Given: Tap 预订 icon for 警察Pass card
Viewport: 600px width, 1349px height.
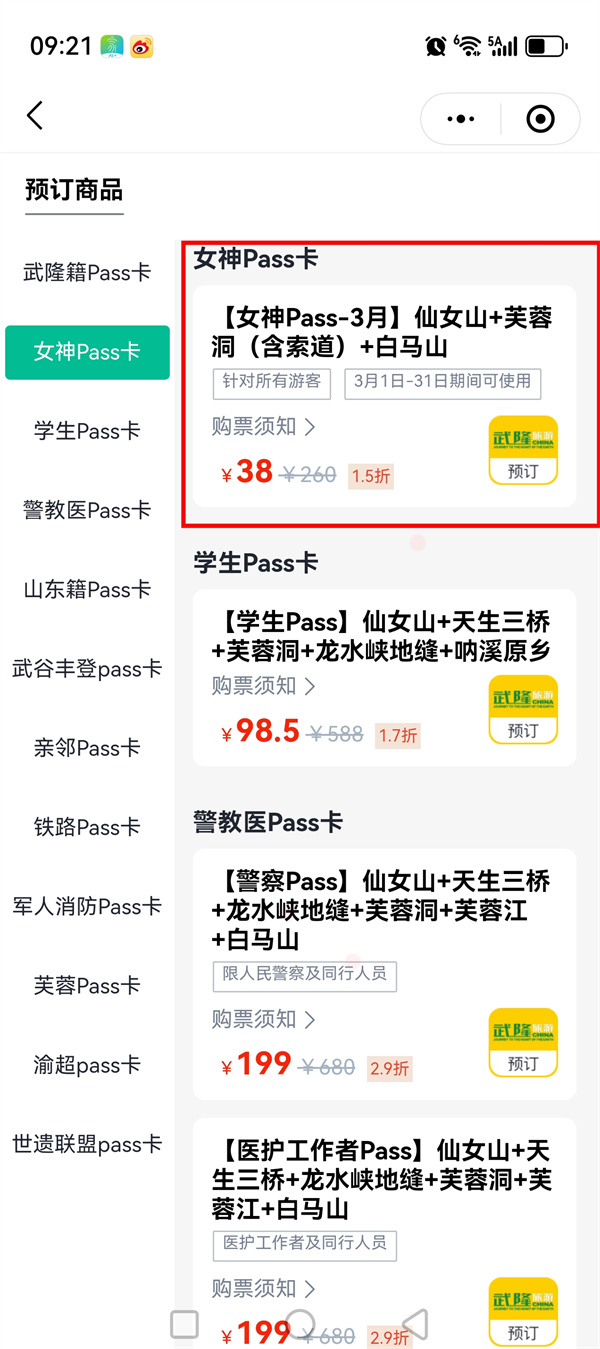Looking at the screenshot, I should pos(523,1043).
